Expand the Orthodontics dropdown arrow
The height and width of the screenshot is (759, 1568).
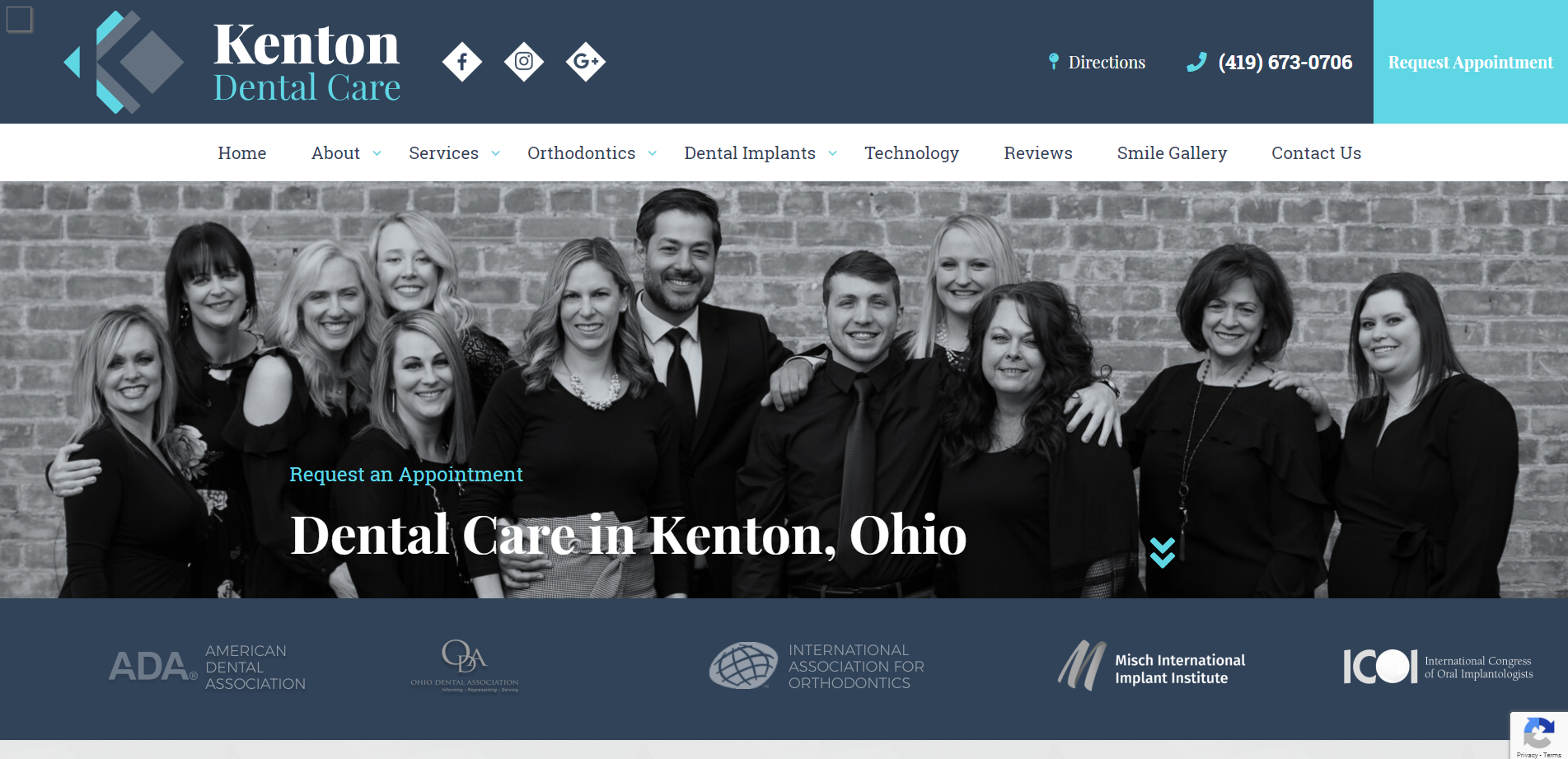tap(653, 153)
